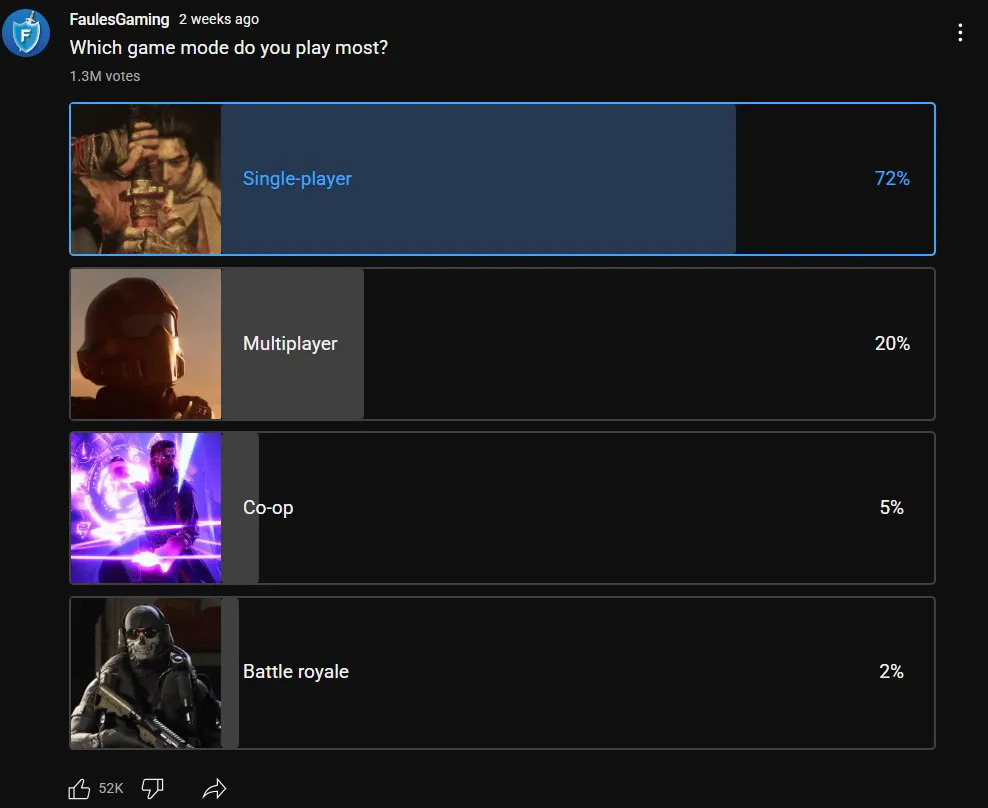Choose the Co-op poll option
The height and width of the screenshot is (808, 988).
(x=502, y=508)
